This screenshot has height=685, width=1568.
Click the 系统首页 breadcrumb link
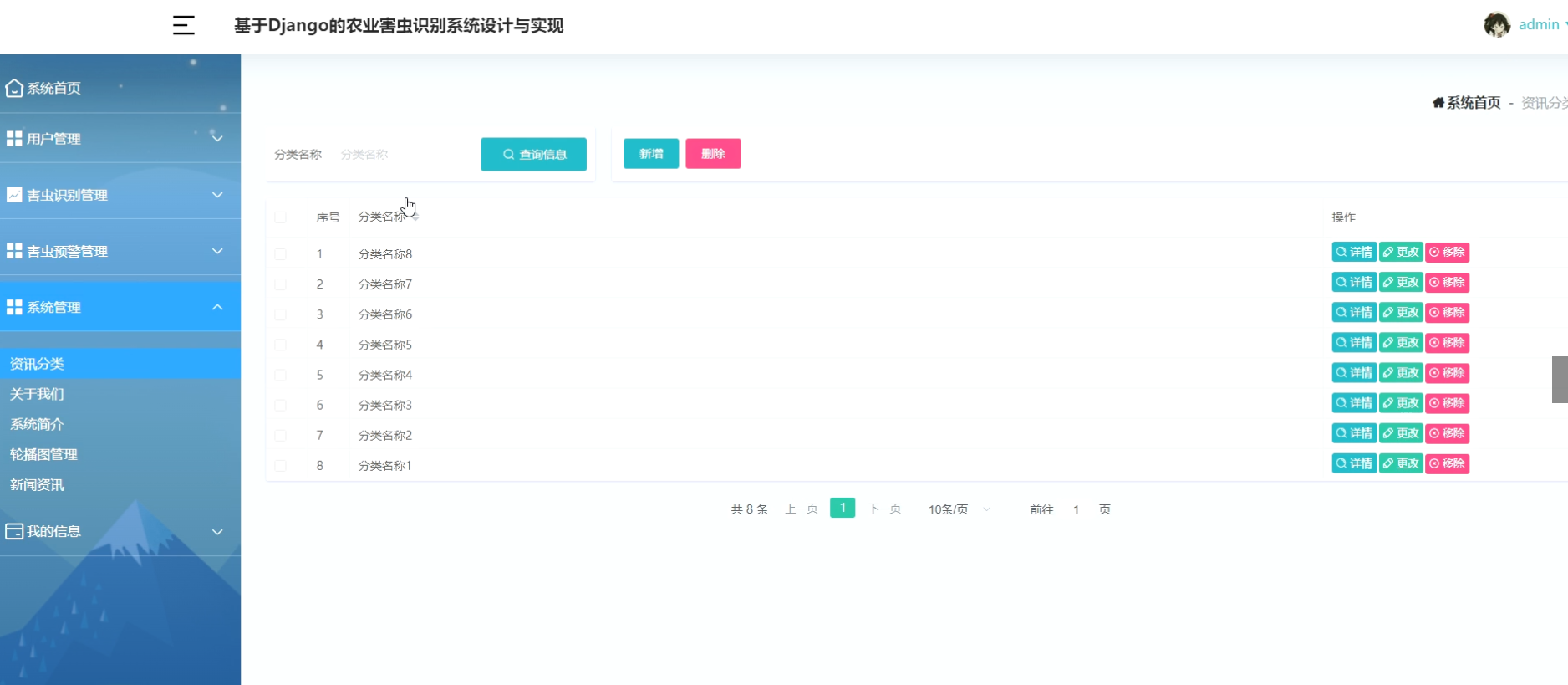point(1474,103)
